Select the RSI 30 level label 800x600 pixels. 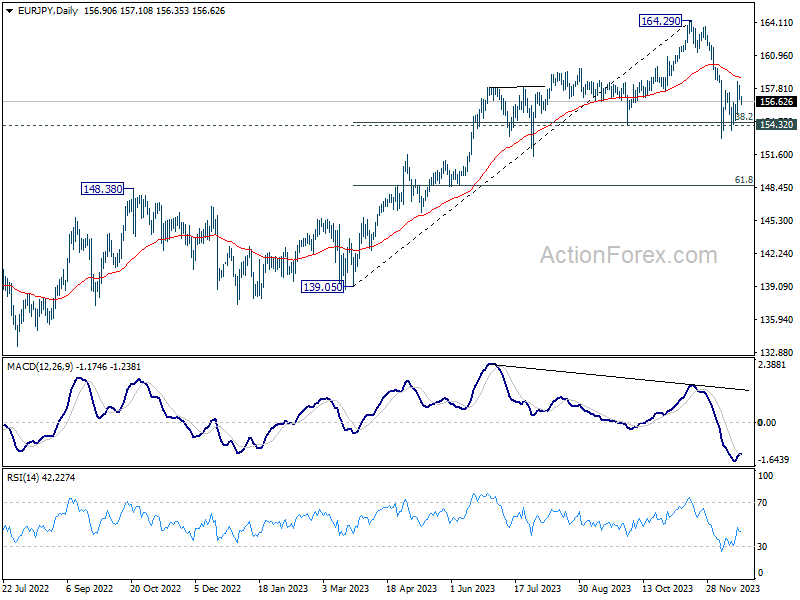point(762,546)
